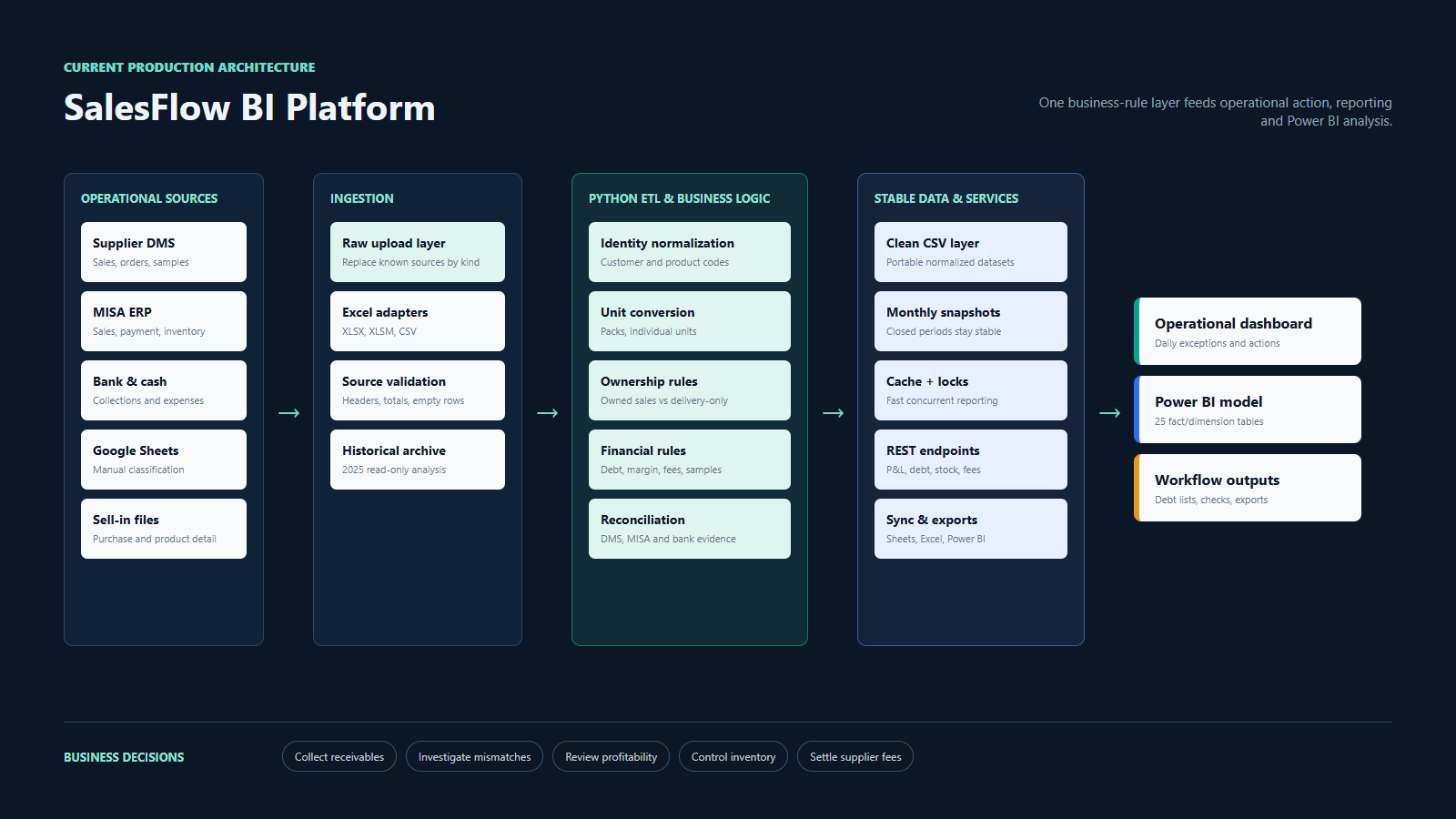Click the Clean CSV layer card

(x=971, y=252)
